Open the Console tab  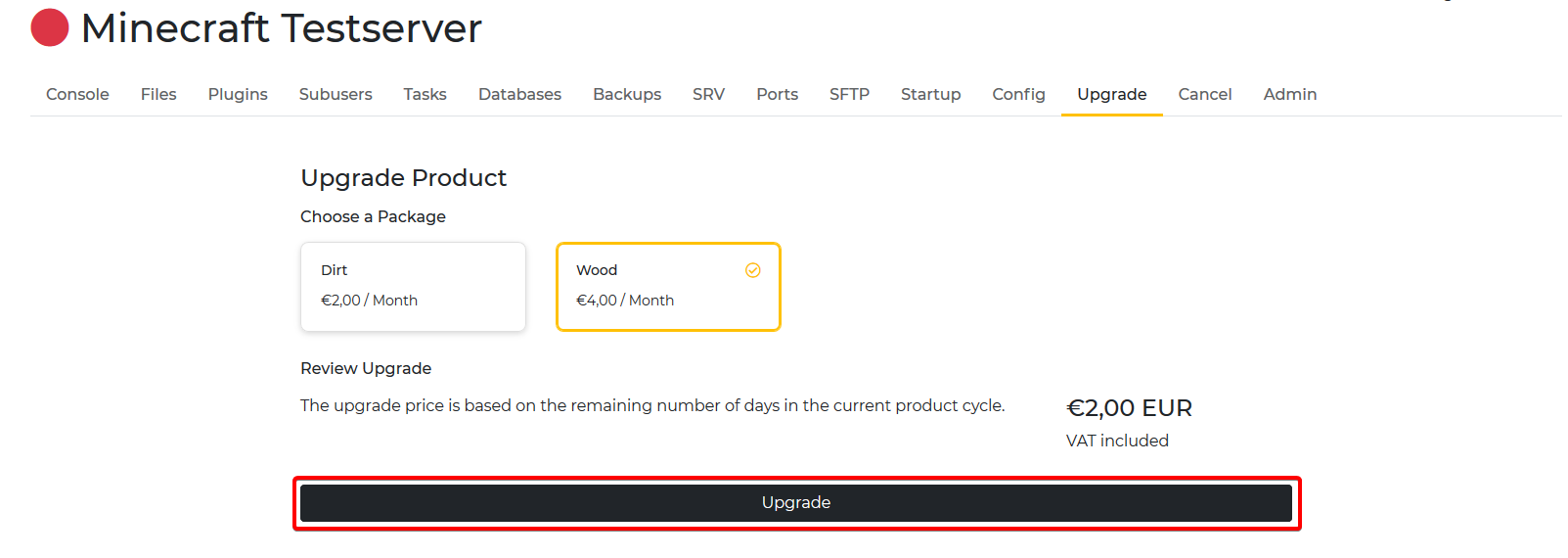coord(77,94)
